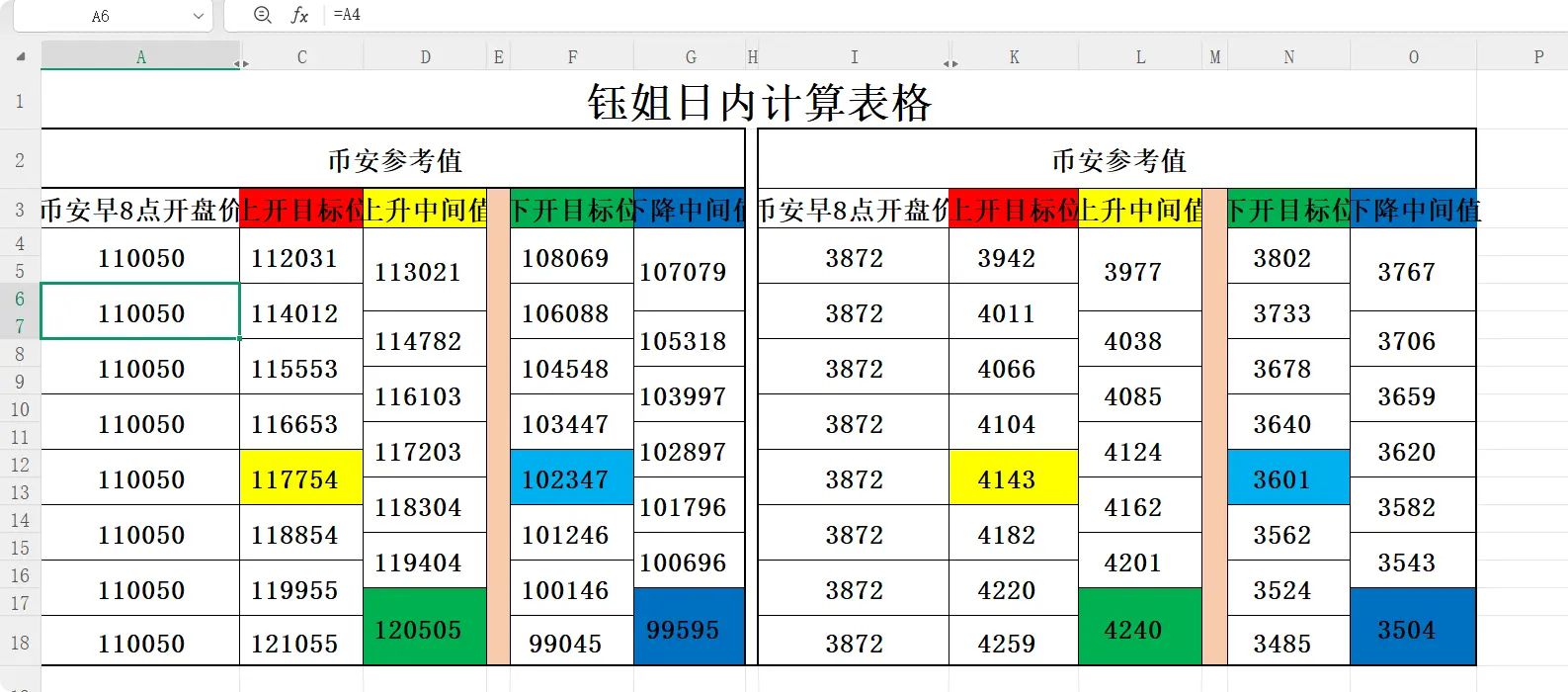This screenshot has width=1568, height=692.
Task: Expand hidden column B marker after column A
Action: 241,63
